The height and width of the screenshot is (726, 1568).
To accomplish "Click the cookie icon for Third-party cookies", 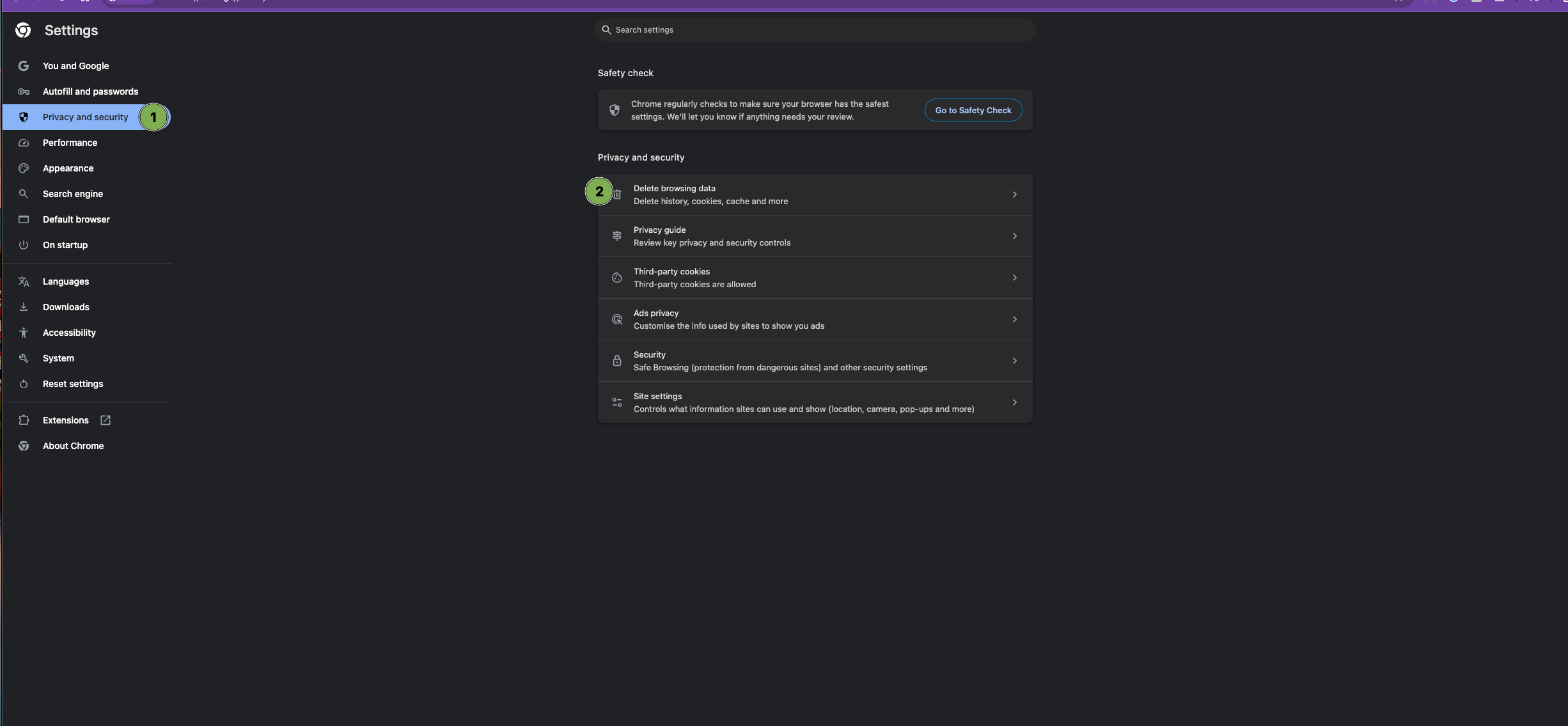I will pyautogui.click(x=617, y=278).
